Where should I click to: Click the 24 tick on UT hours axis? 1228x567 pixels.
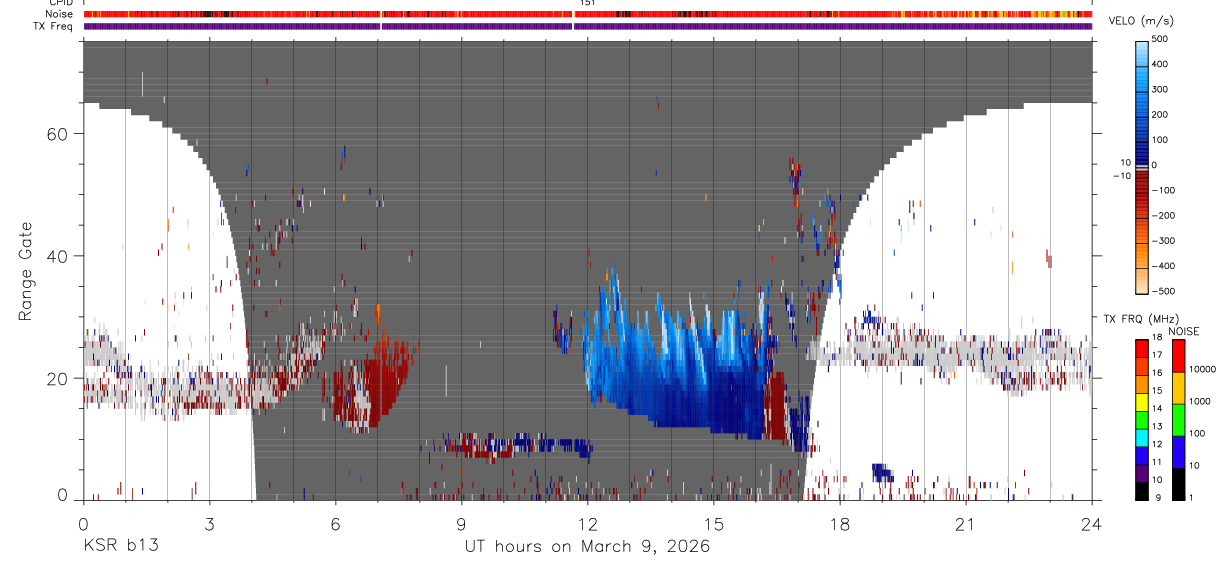1091,524
